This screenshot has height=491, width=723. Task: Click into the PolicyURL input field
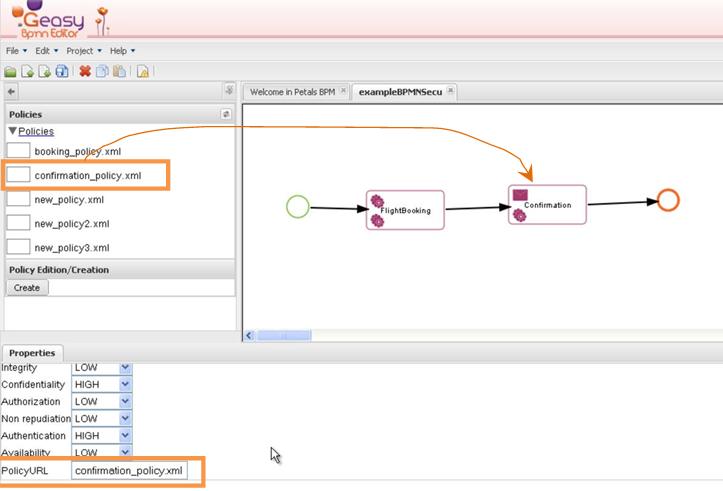coord(129,471)
